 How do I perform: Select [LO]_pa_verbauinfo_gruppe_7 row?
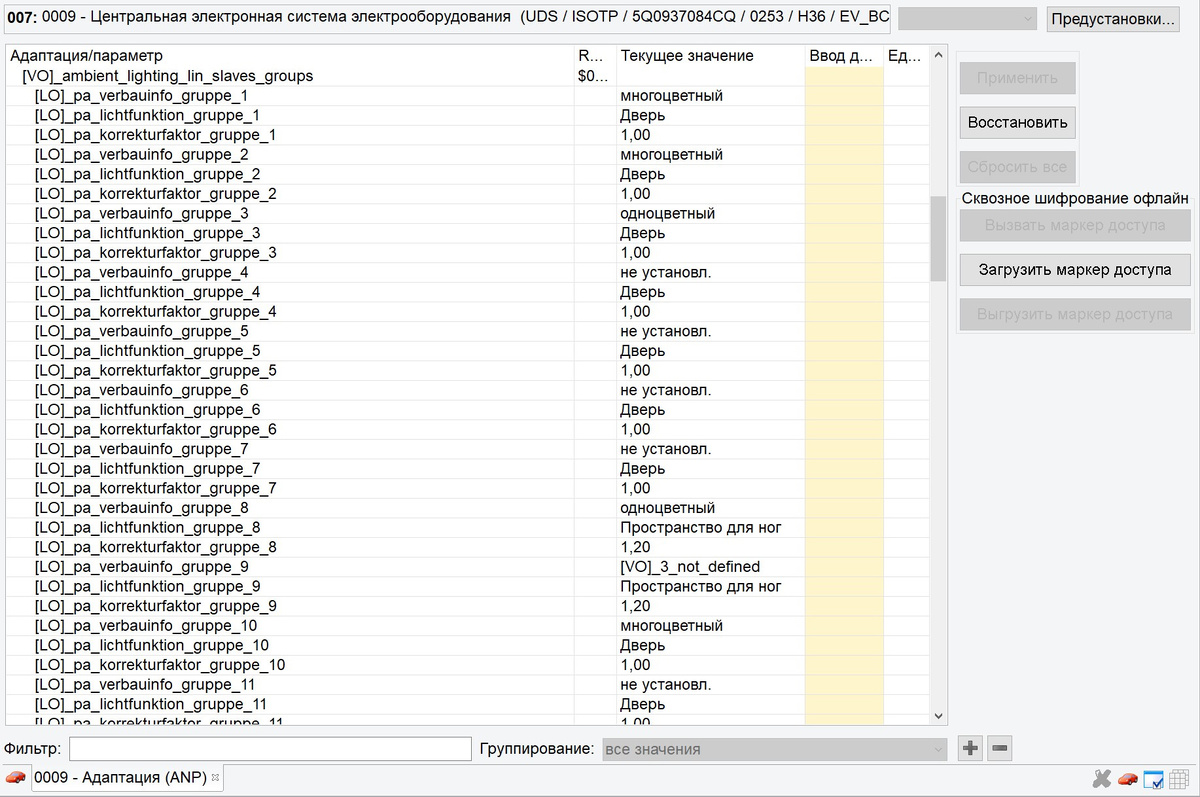coord(467,449)
